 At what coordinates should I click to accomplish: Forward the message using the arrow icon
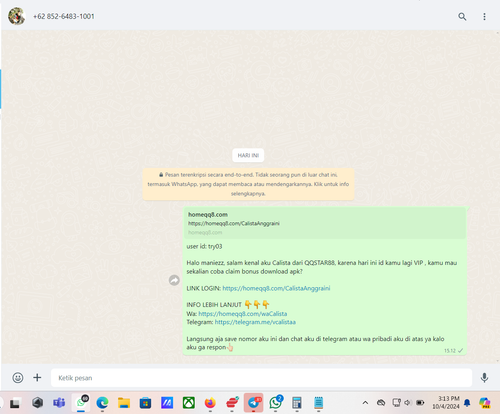click(174, 280)
